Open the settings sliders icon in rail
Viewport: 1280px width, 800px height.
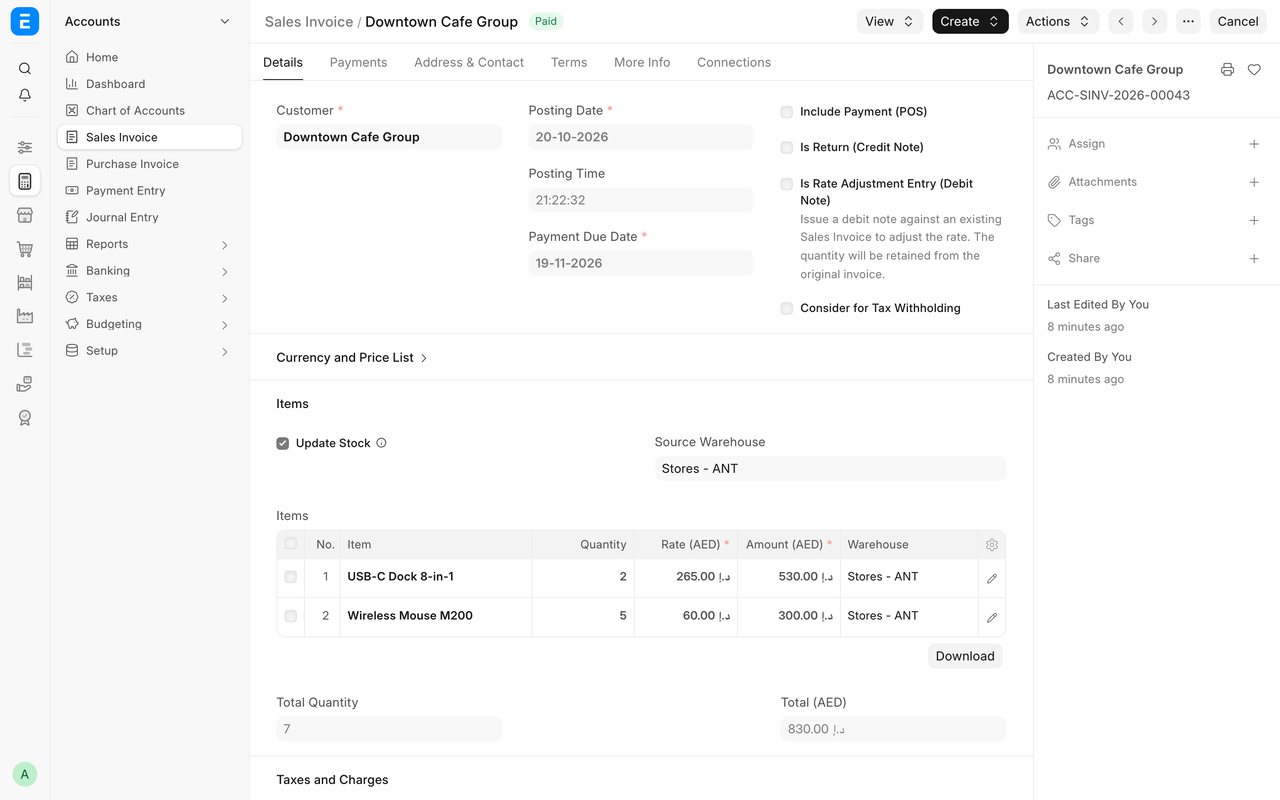tap(25, 147)
